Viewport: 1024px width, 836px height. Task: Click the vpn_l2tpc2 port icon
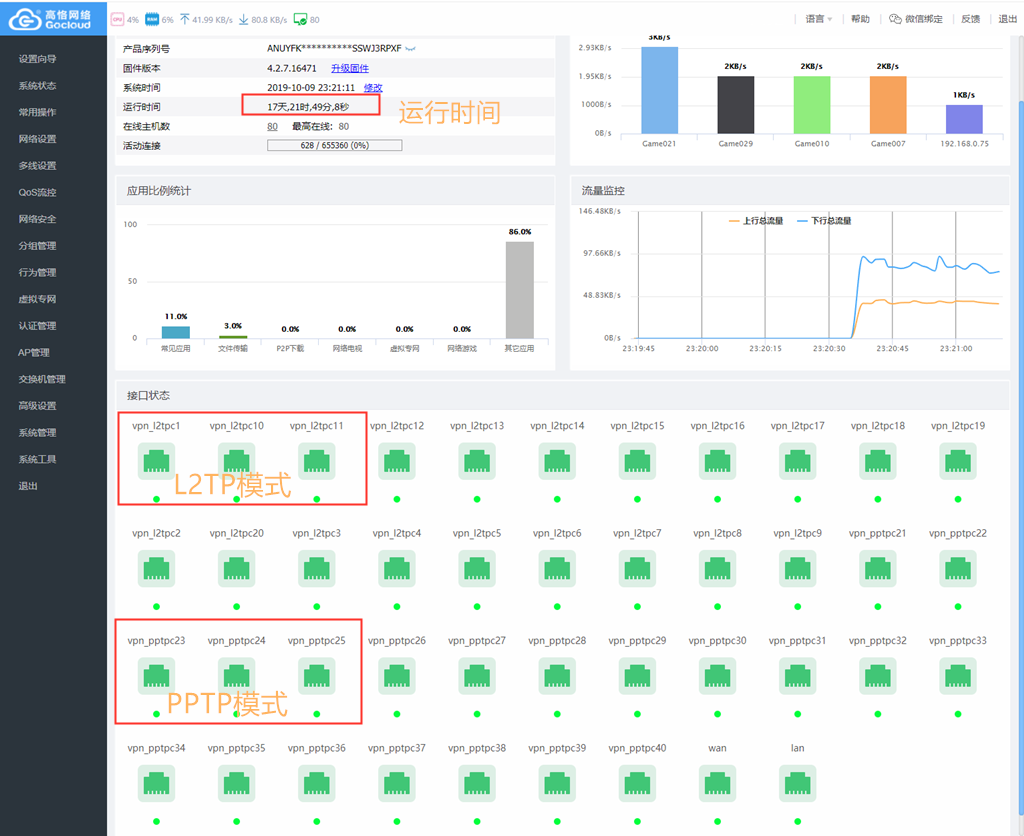point(156,568)
